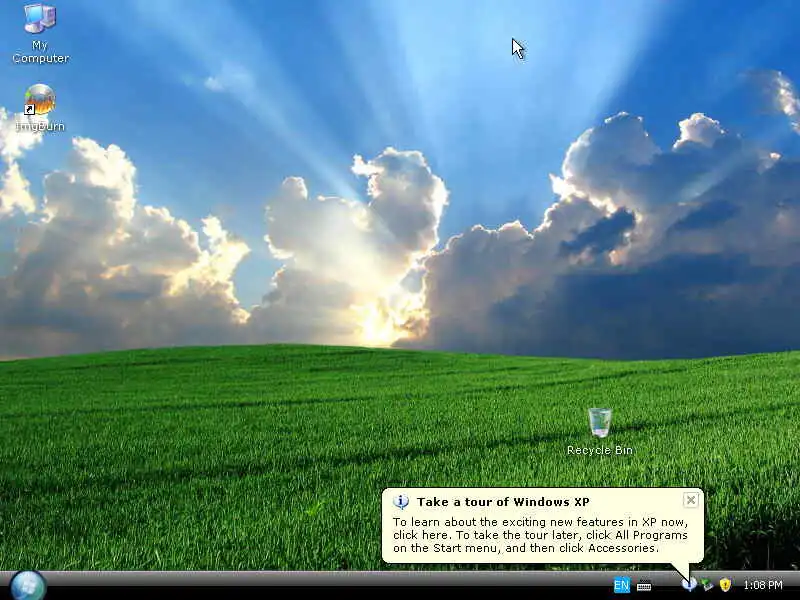Viewport: 800px width, 600px height.
Task: Launch the ImgBurn desktop shortcut
Action: 40,108
